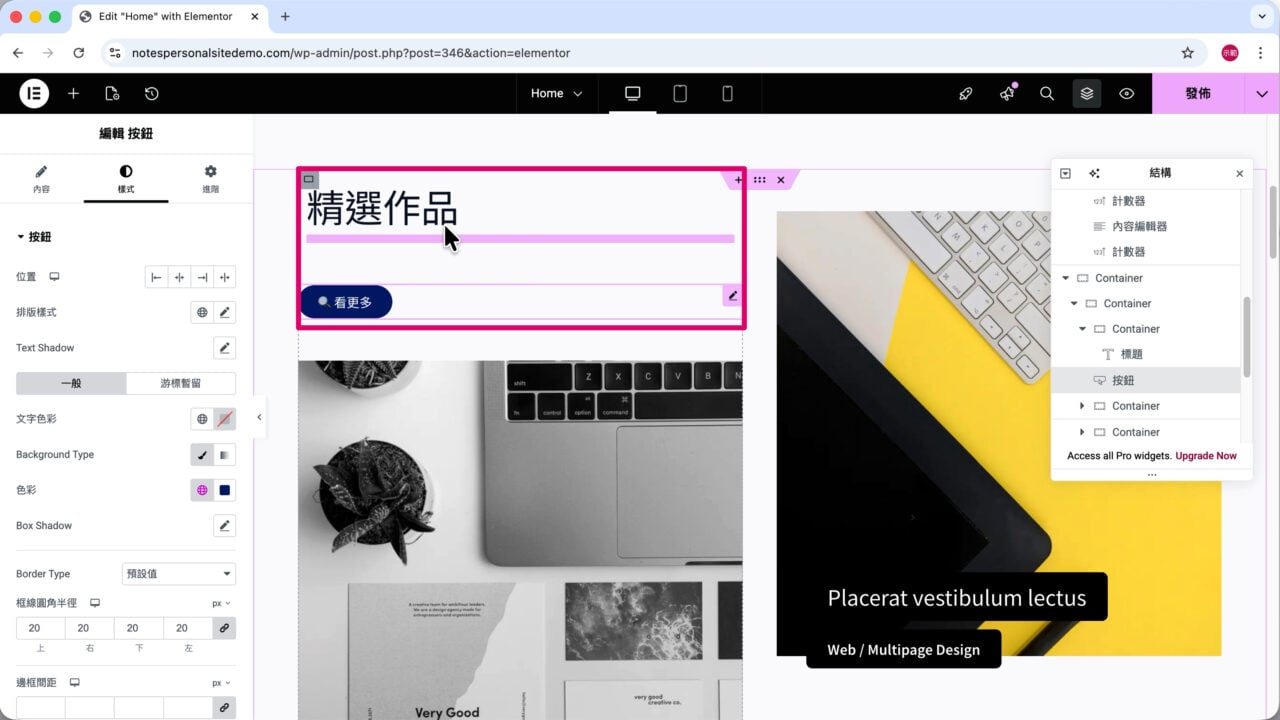
Task: Open global fonts for 排版樣式
Action: pos(202,312)
